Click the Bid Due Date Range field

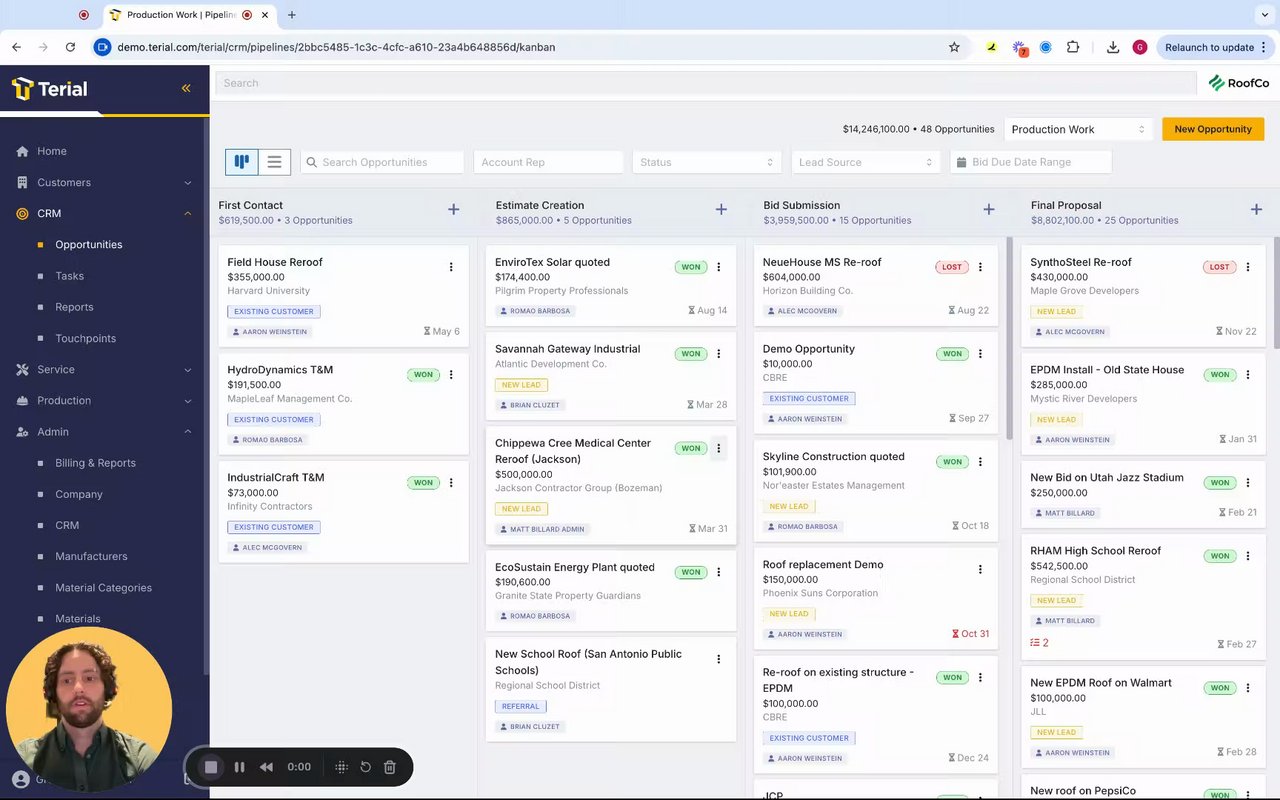[x=1031, y=162]
